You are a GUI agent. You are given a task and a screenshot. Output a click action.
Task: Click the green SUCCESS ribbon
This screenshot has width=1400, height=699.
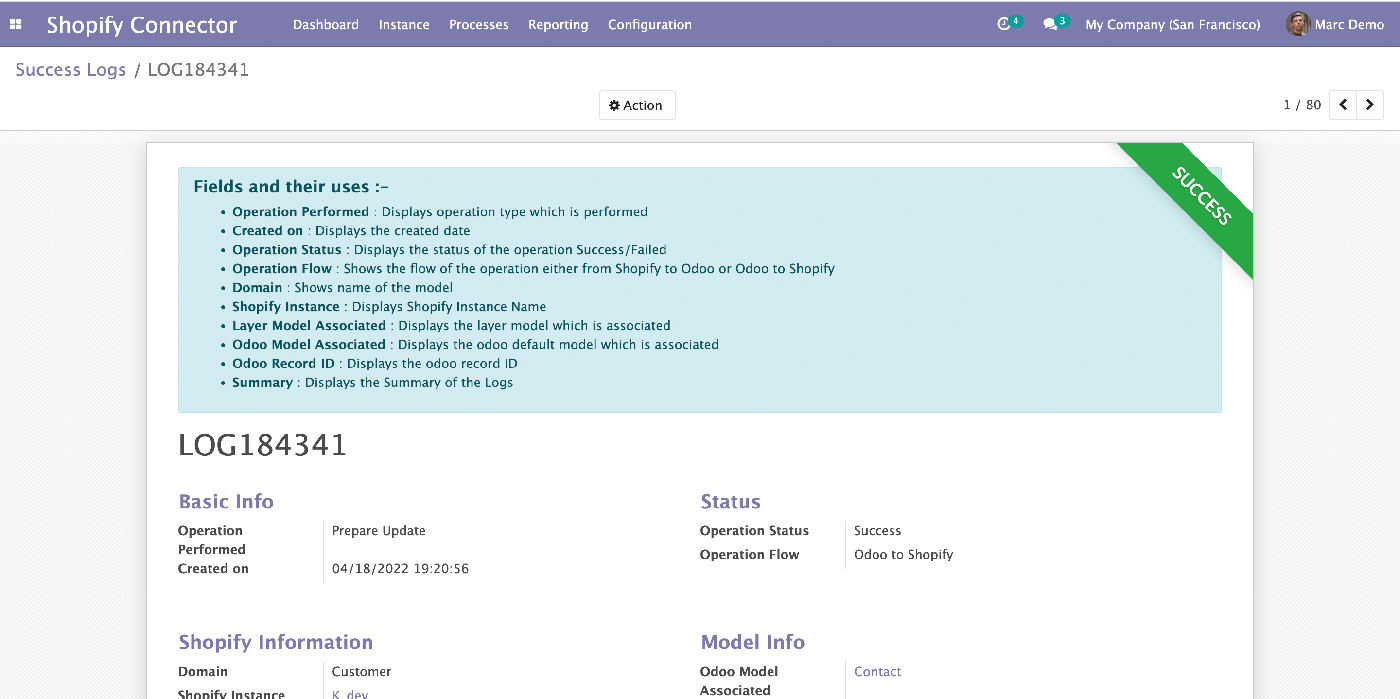click(x=1200, y=196)
